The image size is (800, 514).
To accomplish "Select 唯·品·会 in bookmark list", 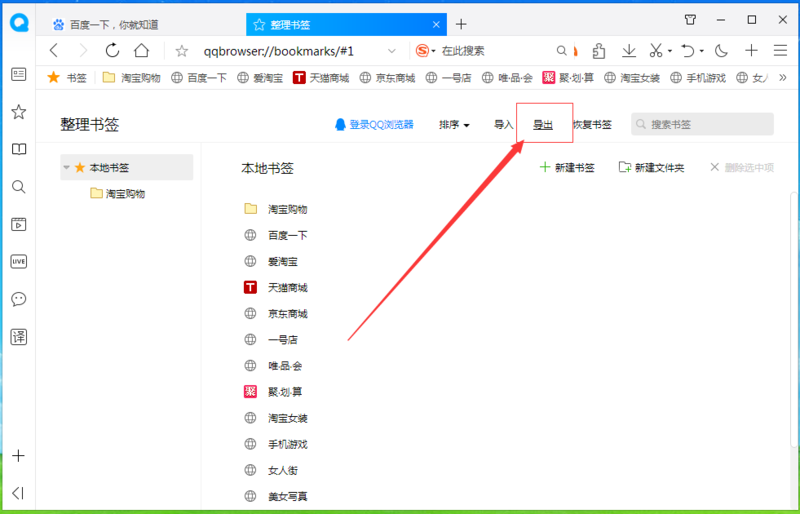I will [273, 365].
